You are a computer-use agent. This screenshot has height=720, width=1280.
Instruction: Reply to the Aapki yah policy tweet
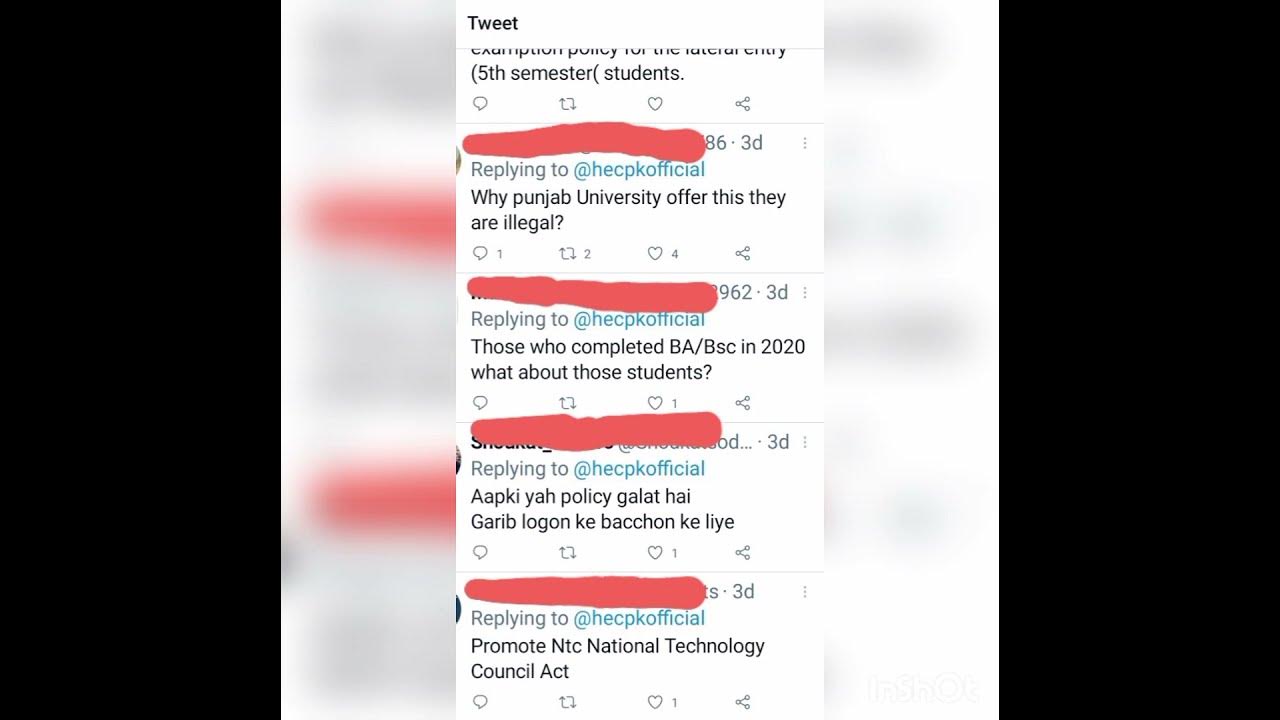point(480,552)
